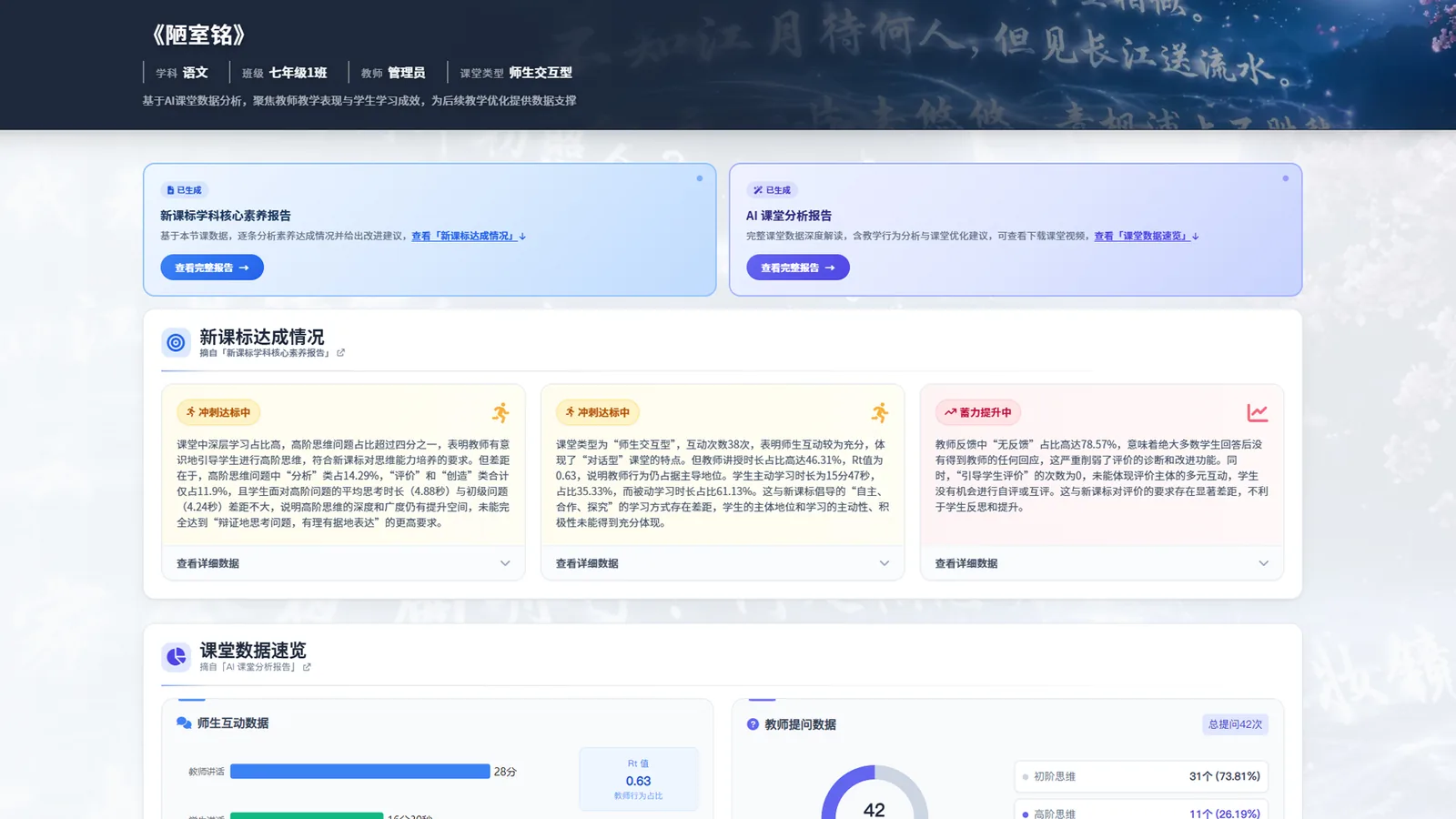Click the external link icon after 摘自「AI 课堂分析报告」
The image size is (1456, 819).
[307, 667]
